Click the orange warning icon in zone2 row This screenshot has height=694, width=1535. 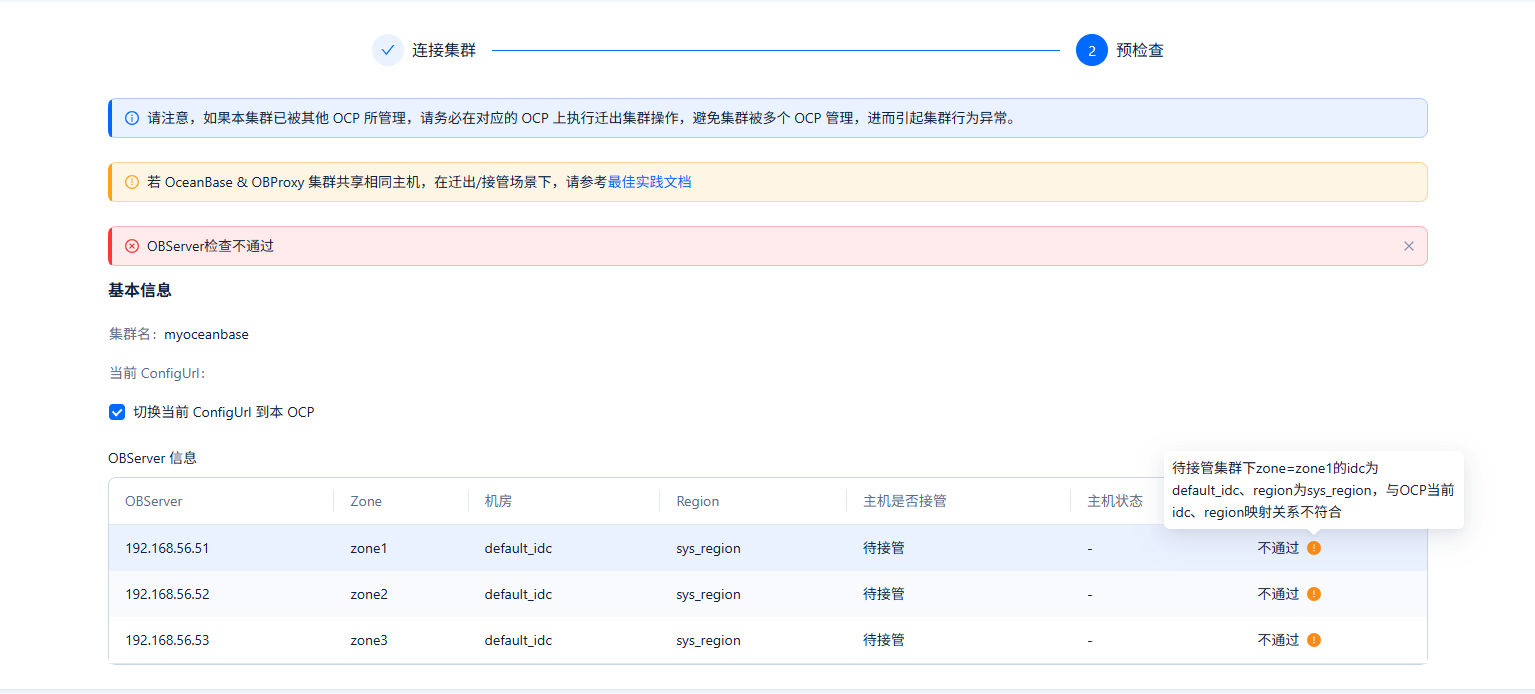(x=1314, y=594)
